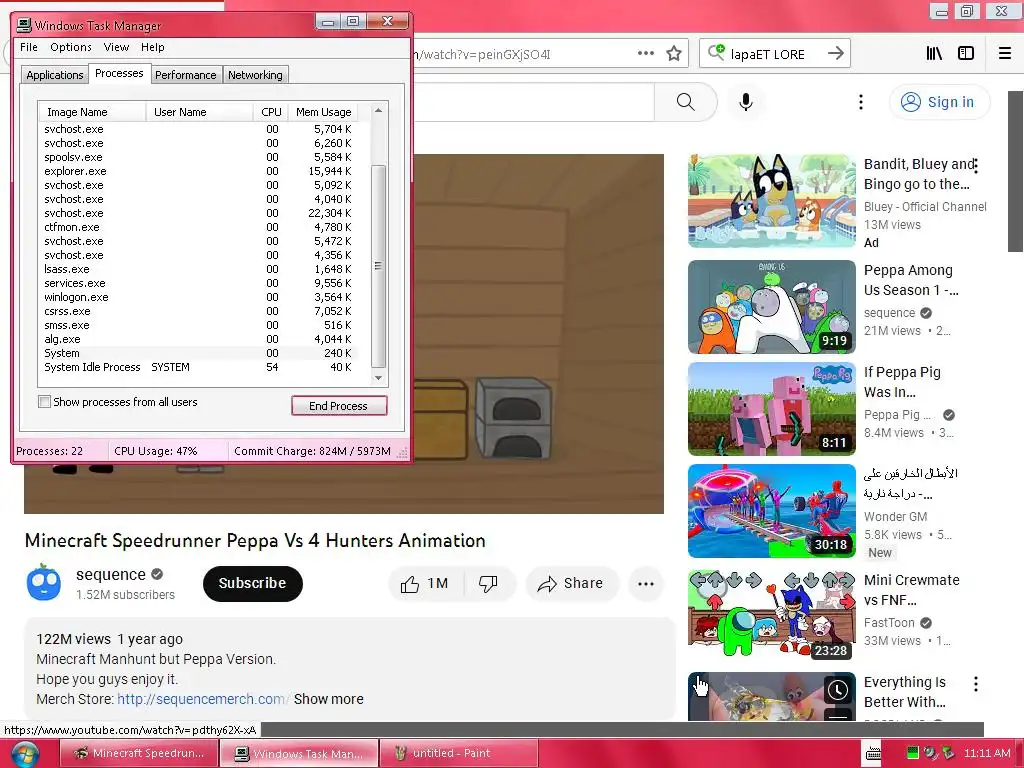Click the go arrow in the search box
The image size is (1024, 768).
[835, 54]
